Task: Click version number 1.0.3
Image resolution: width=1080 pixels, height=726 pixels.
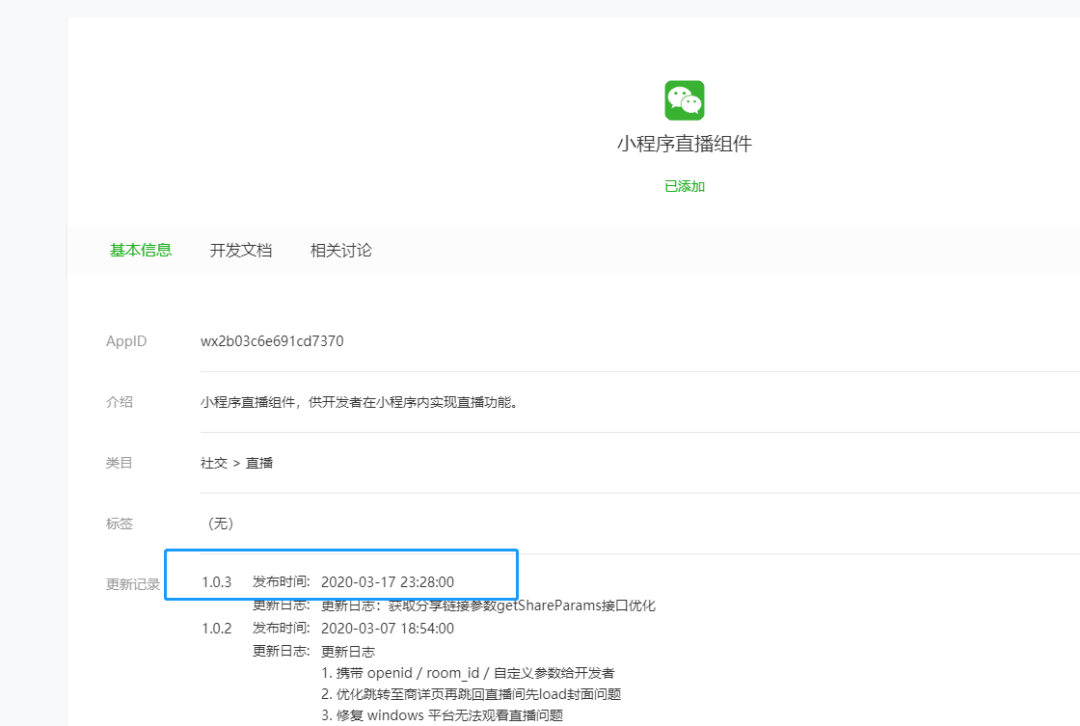Action: 216,582
